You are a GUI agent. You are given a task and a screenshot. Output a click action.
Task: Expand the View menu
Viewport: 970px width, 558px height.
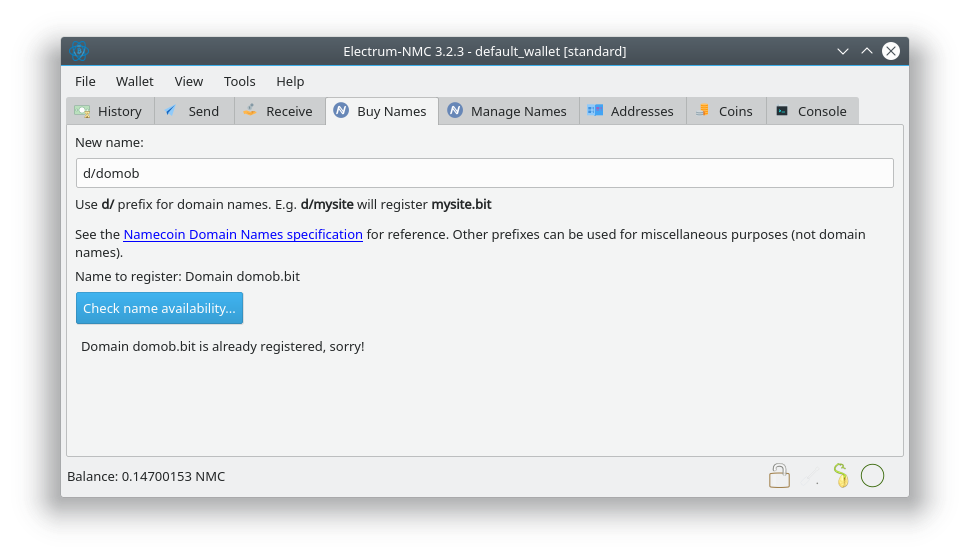click(188, 81)
